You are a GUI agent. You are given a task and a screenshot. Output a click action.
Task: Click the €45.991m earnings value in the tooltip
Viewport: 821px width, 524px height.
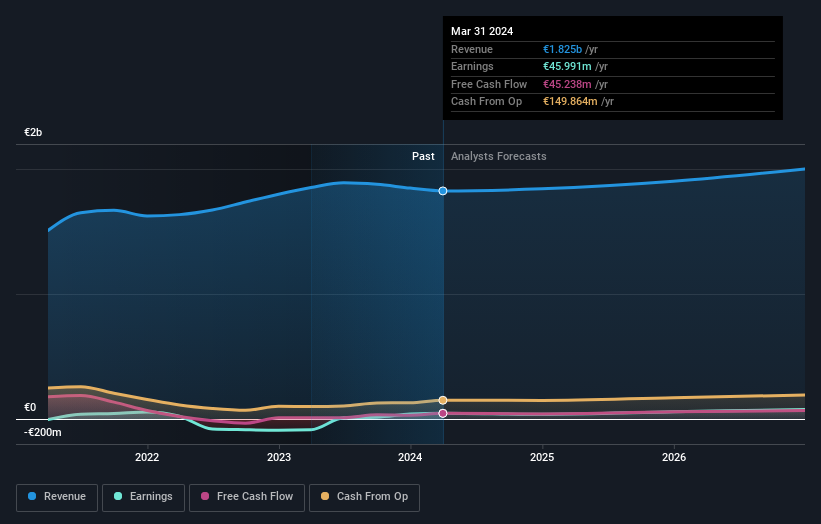pyautogui.click(x=567, y=66)
